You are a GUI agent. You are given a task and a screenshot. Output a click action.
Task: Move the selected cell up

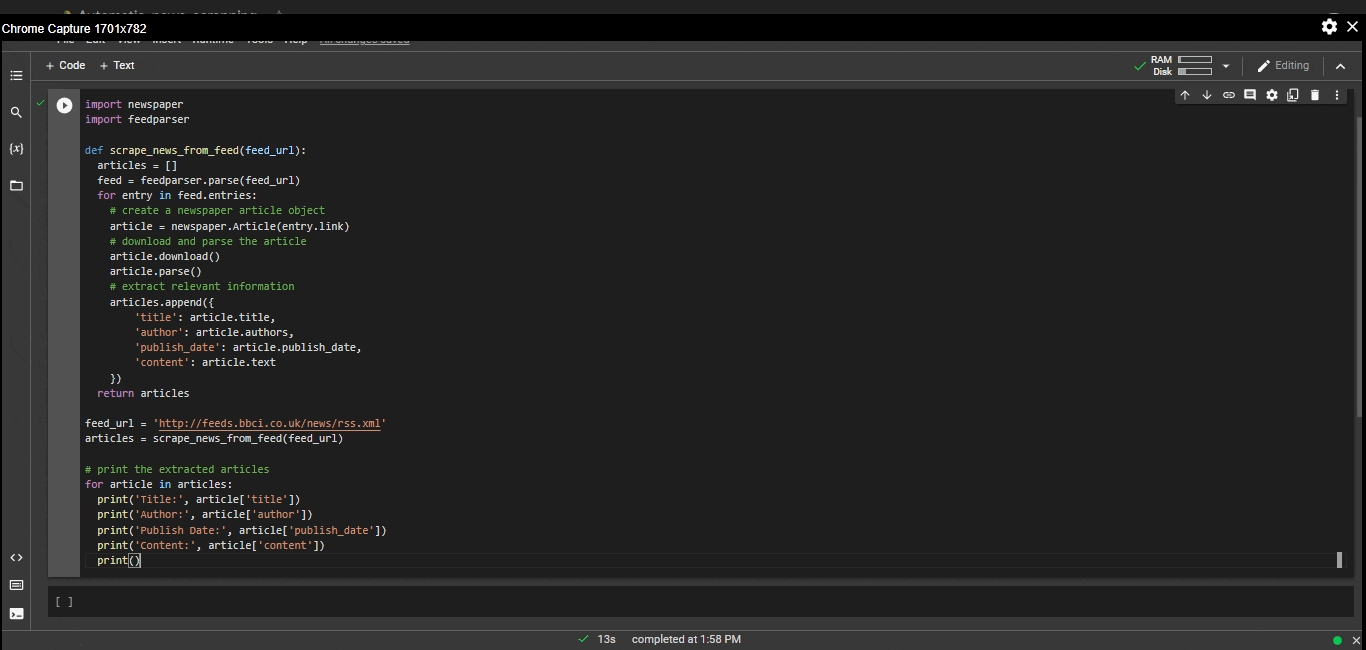point(1185,95)
